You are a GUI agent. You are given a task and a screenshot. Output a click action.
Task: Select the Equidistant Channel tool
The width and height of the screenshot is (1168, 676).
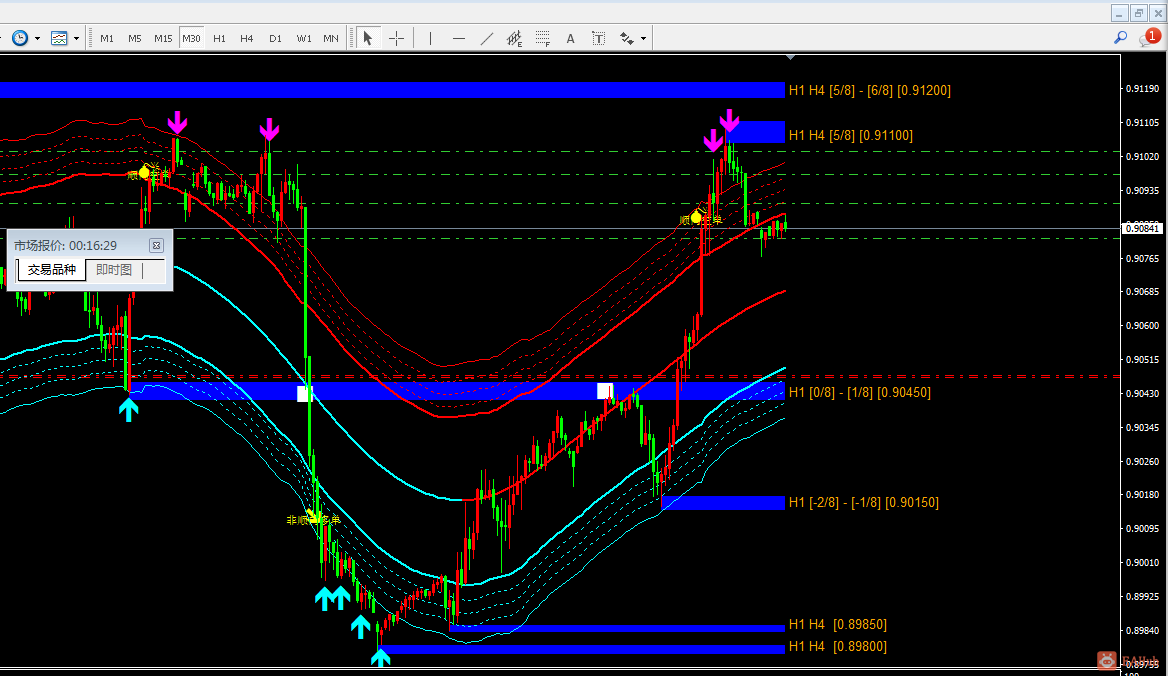(x=515, y=38)
